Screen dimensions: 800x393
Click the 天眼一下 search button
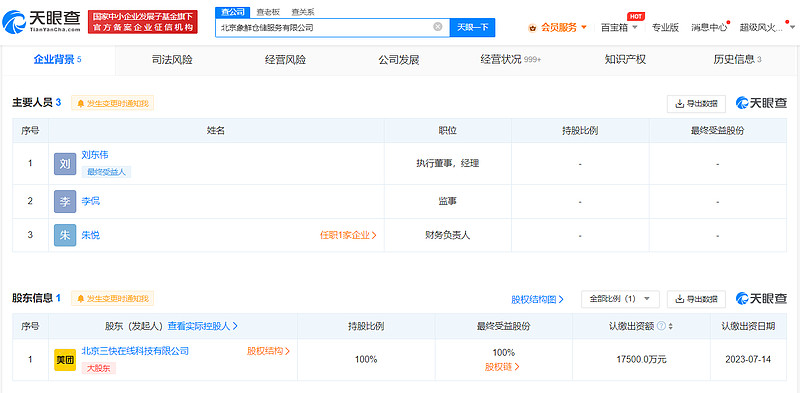472,28
